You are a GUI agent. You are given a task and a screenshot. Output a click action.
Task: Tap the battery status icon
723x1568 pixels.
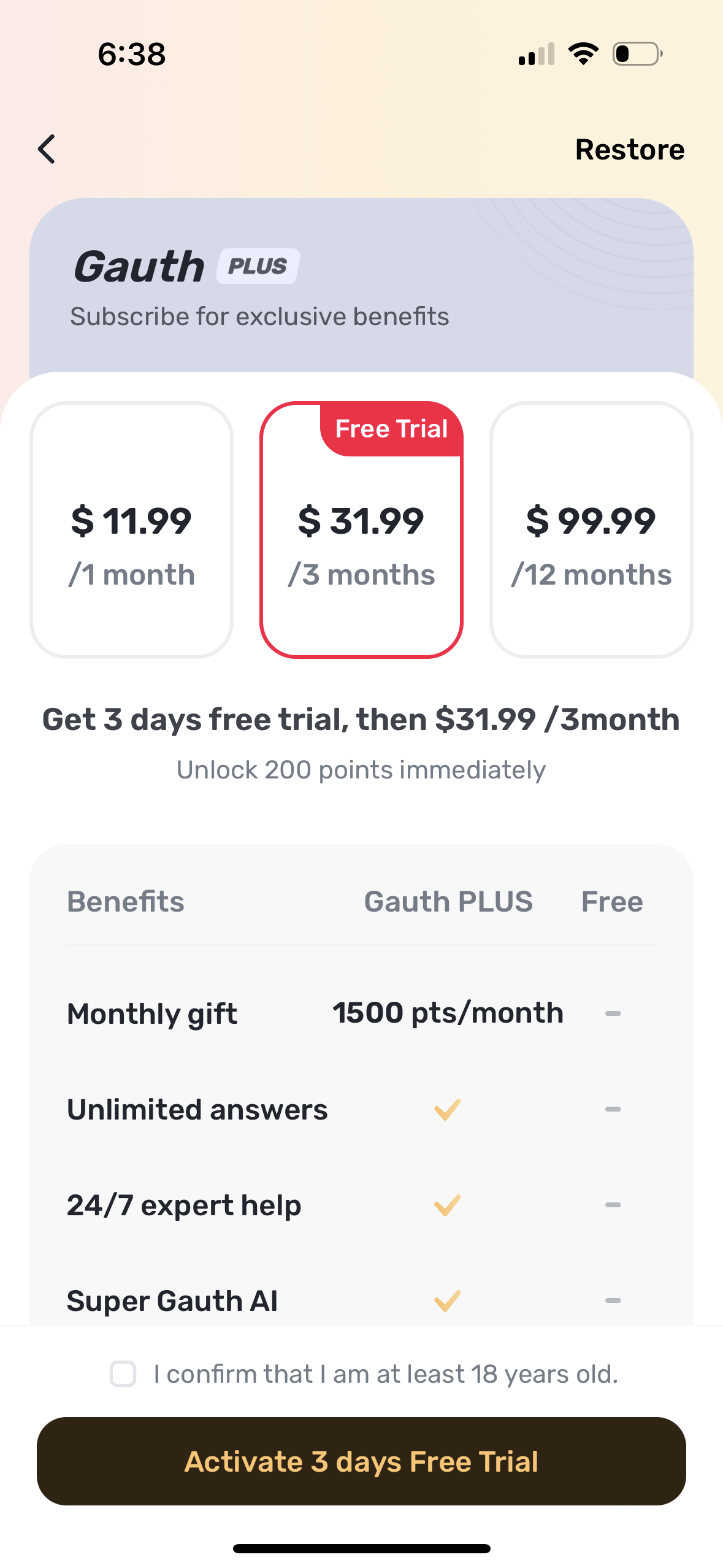(637, 54)
